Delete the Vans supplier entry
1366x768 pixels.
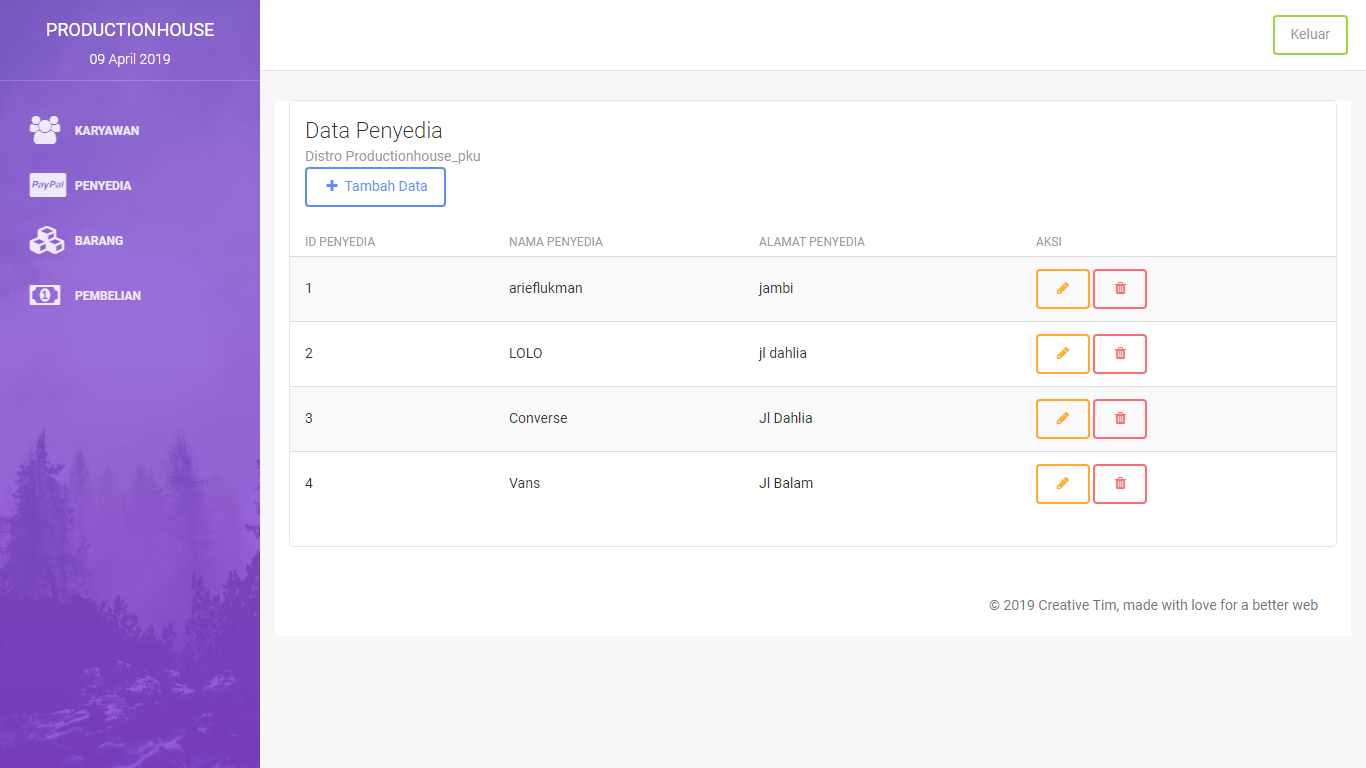tap(1119, 484)
